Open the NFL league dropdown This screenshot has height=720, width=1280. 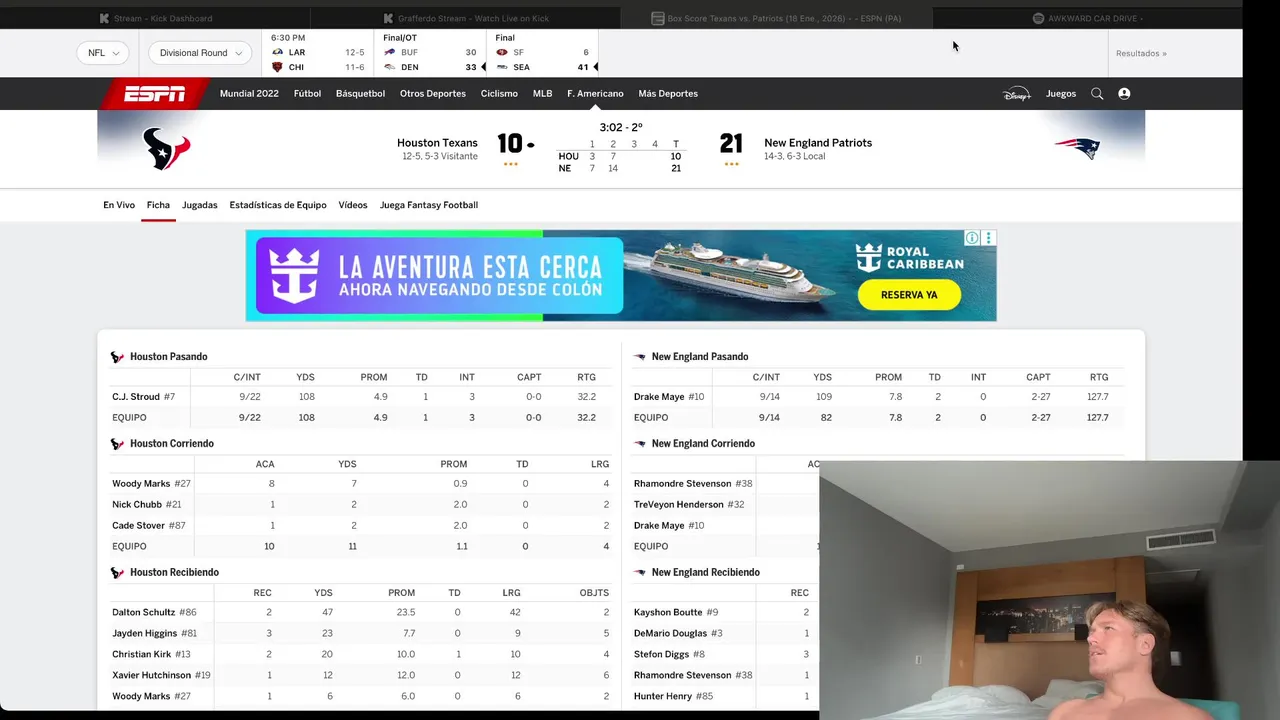pos(103,53)
